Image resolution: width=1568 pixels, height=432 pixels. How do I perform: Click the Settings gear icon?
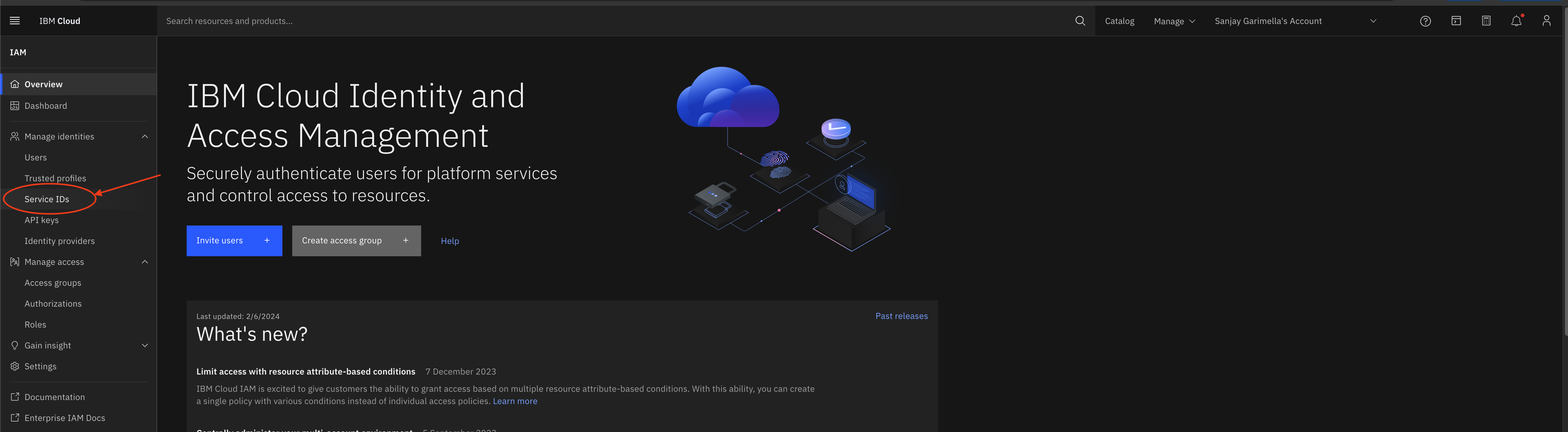click(15, 366)
